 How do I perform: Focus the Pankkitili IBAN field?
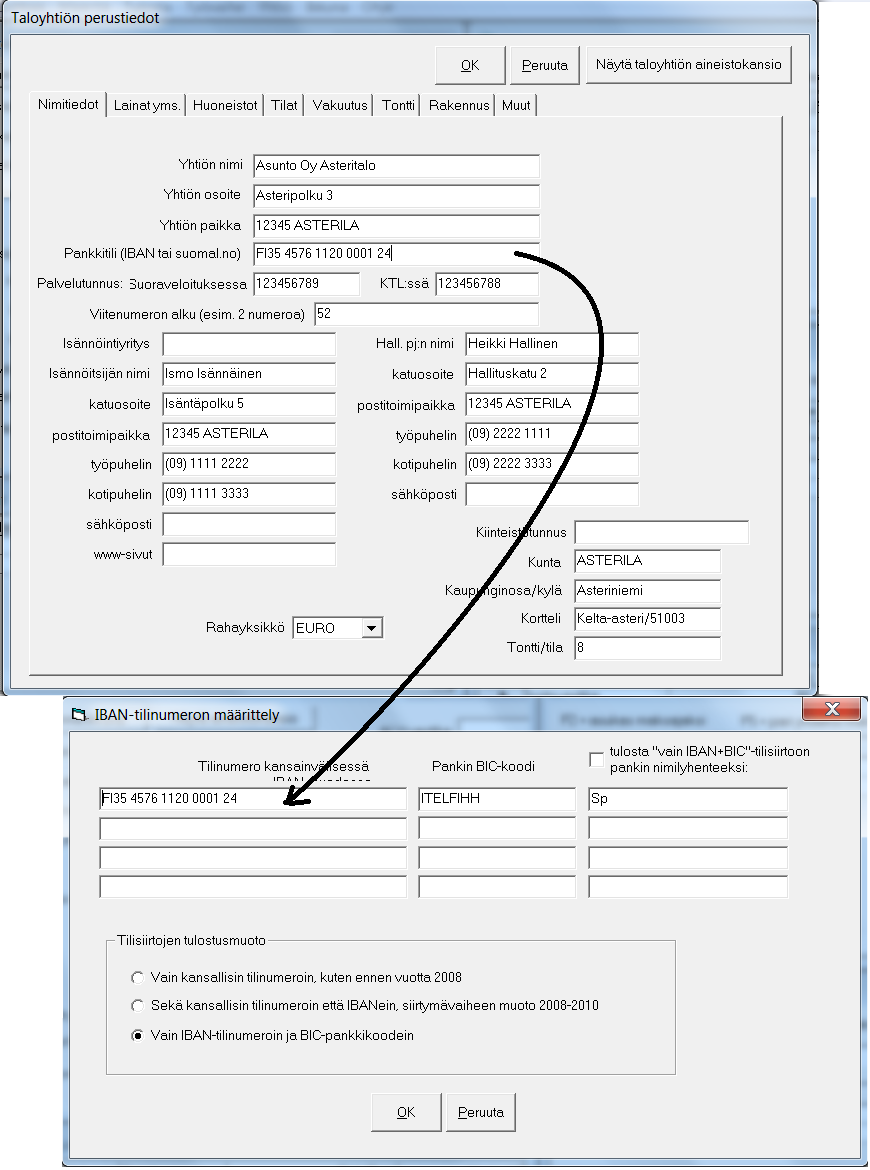396,254
